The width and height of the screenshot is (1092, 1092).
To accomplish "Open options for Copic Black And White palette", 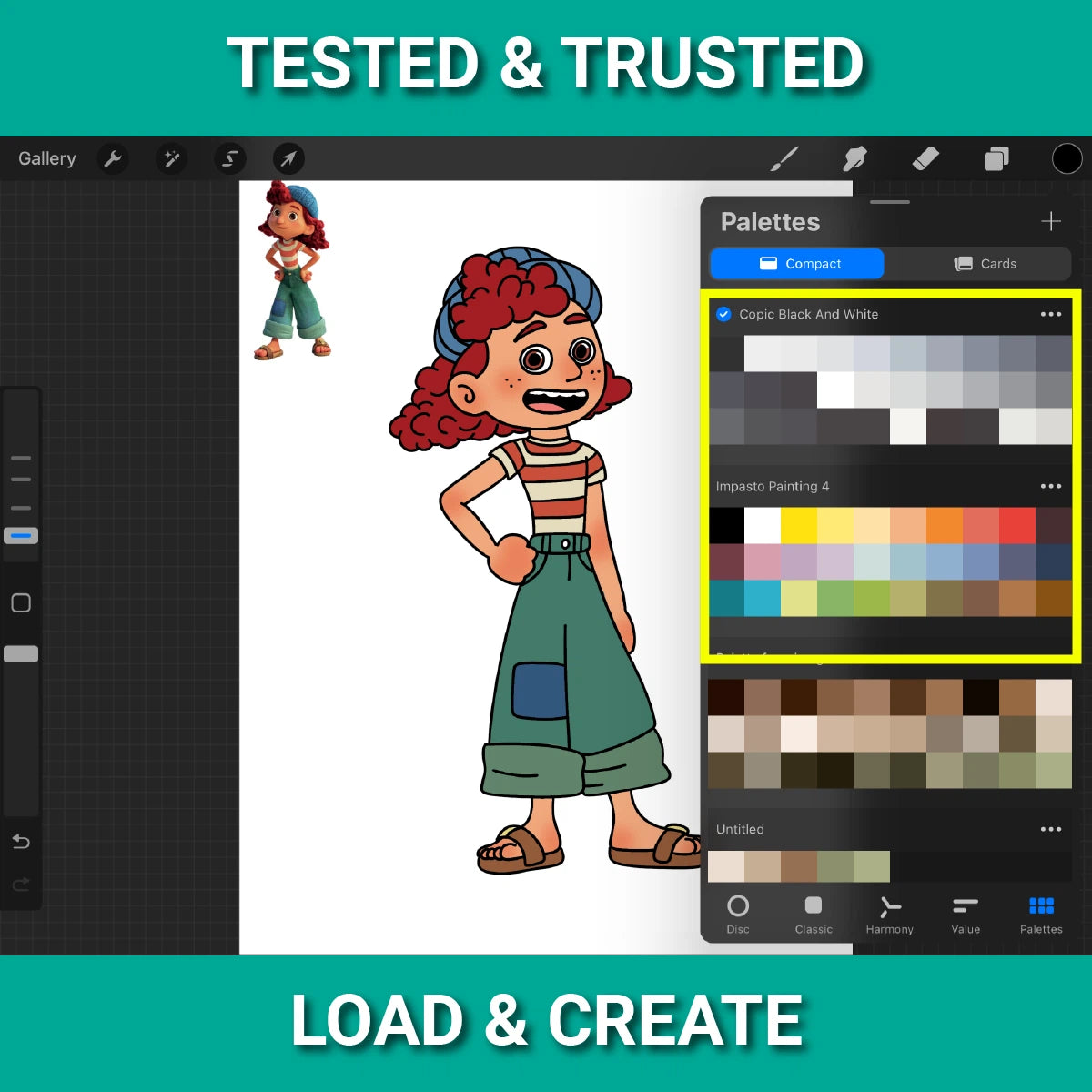I will tap(1051, 314).
